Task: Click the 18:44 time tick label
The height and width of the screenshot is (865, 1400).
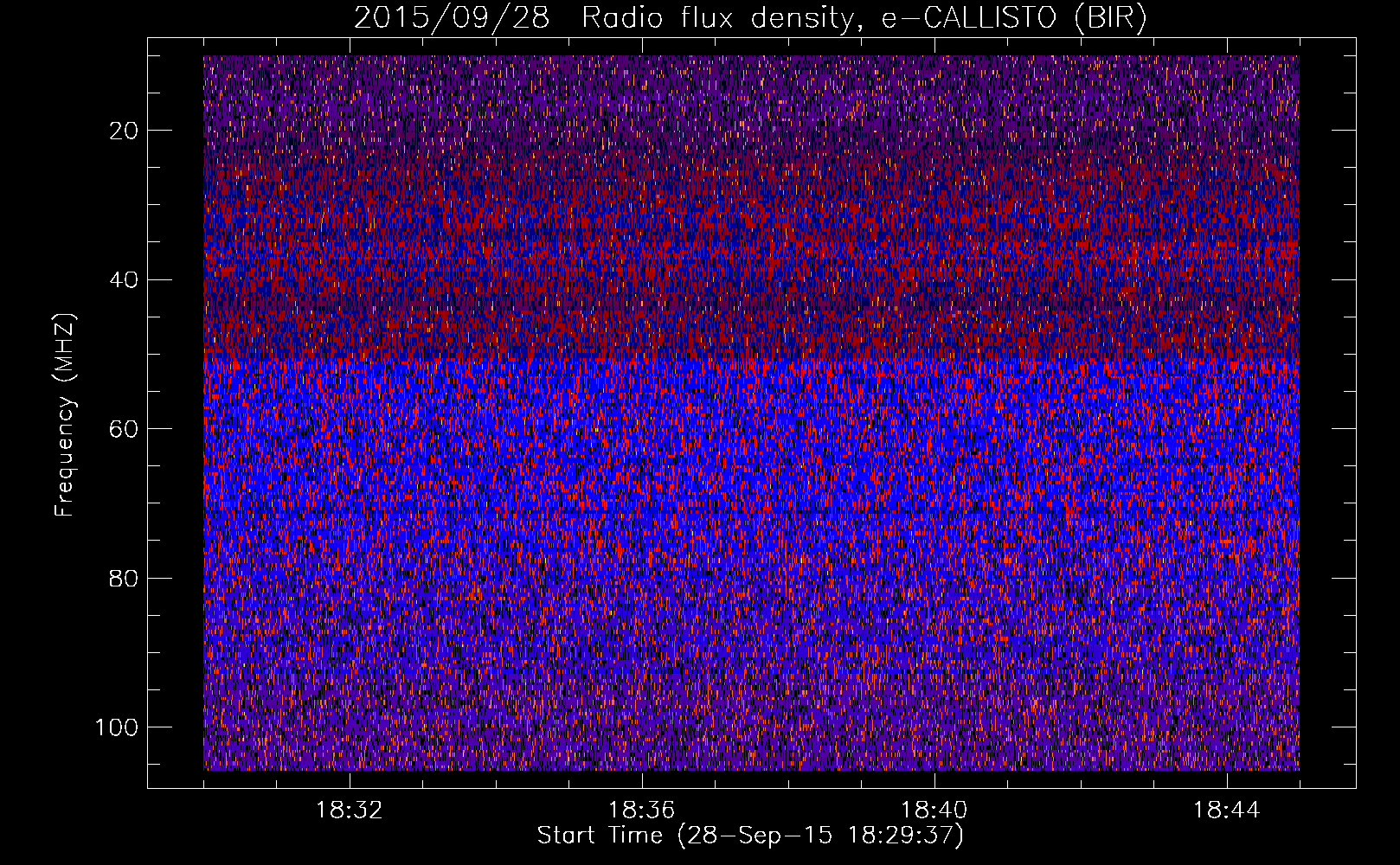Action: [x=1227, y=811]
